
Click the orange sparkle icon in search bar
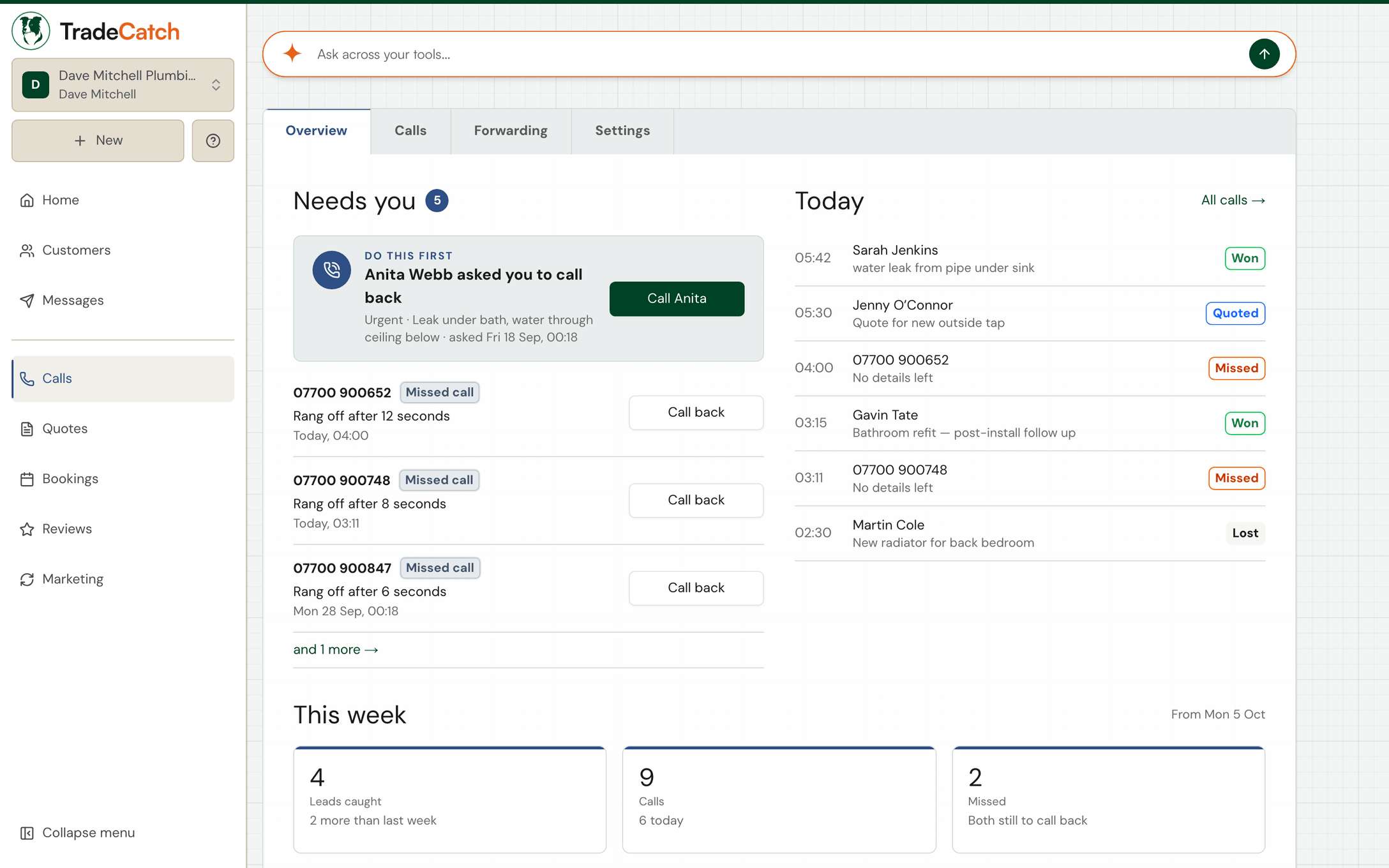coord(292,54)
